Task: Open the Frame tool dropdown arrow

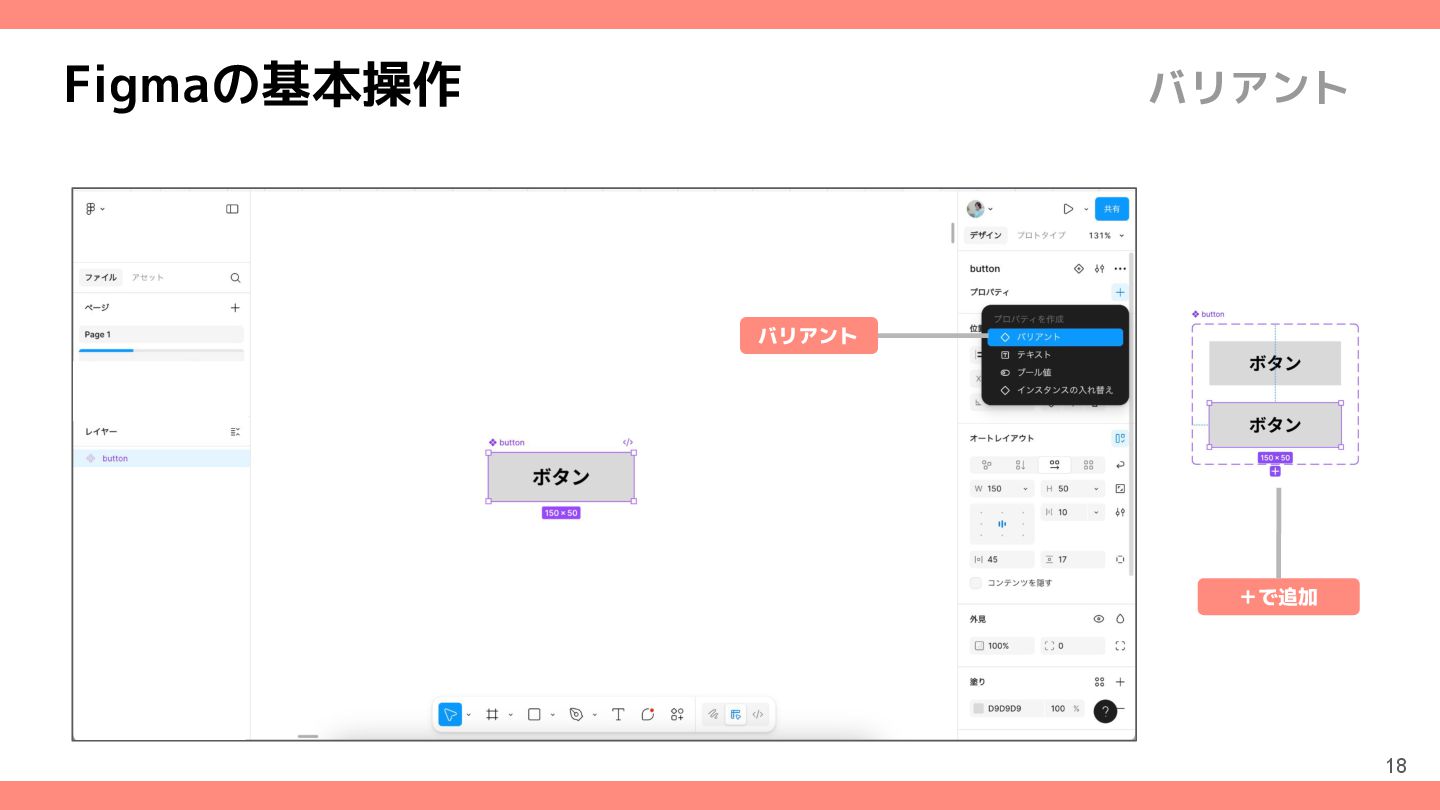Action: tap(510, 715)
